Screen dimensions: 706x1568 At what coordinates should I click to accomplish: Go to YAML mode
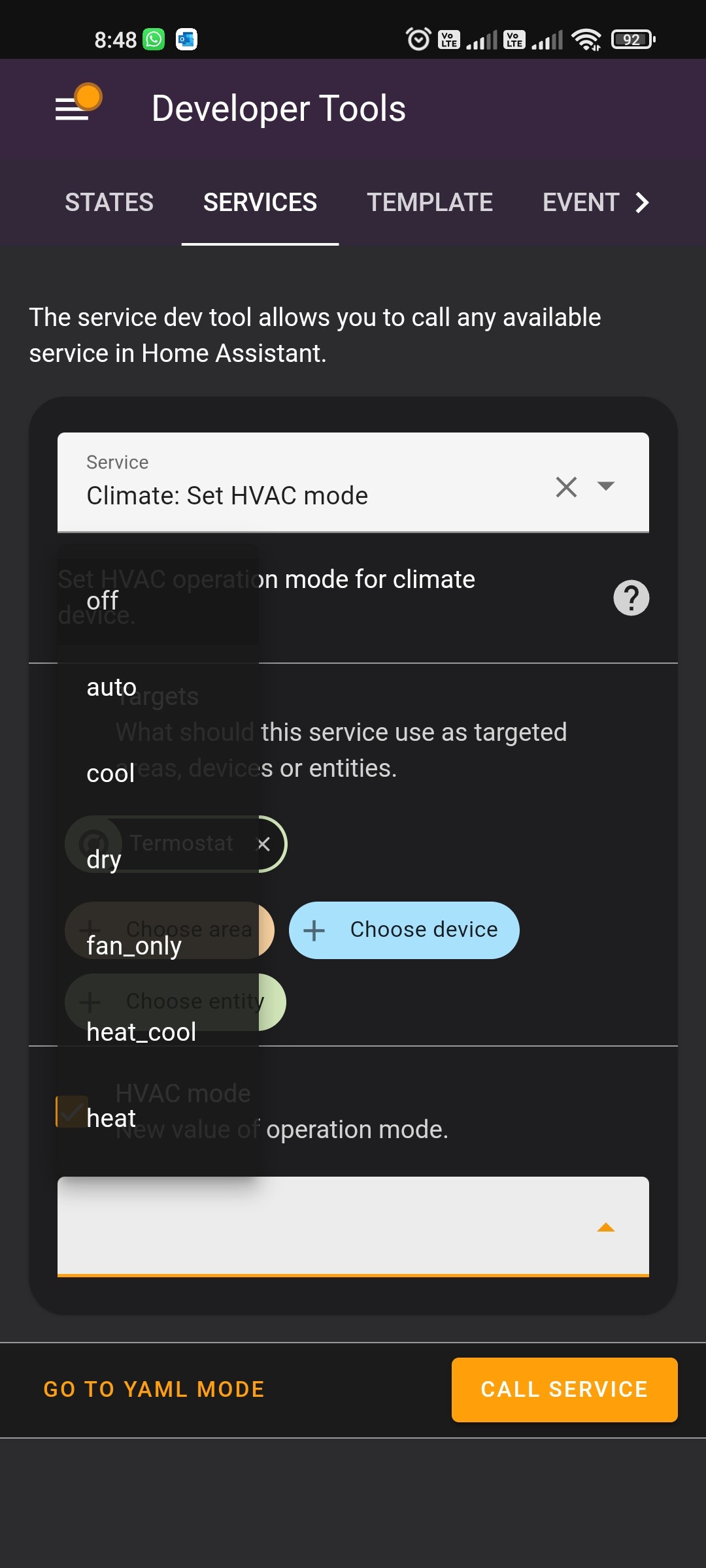[154, 1389]
